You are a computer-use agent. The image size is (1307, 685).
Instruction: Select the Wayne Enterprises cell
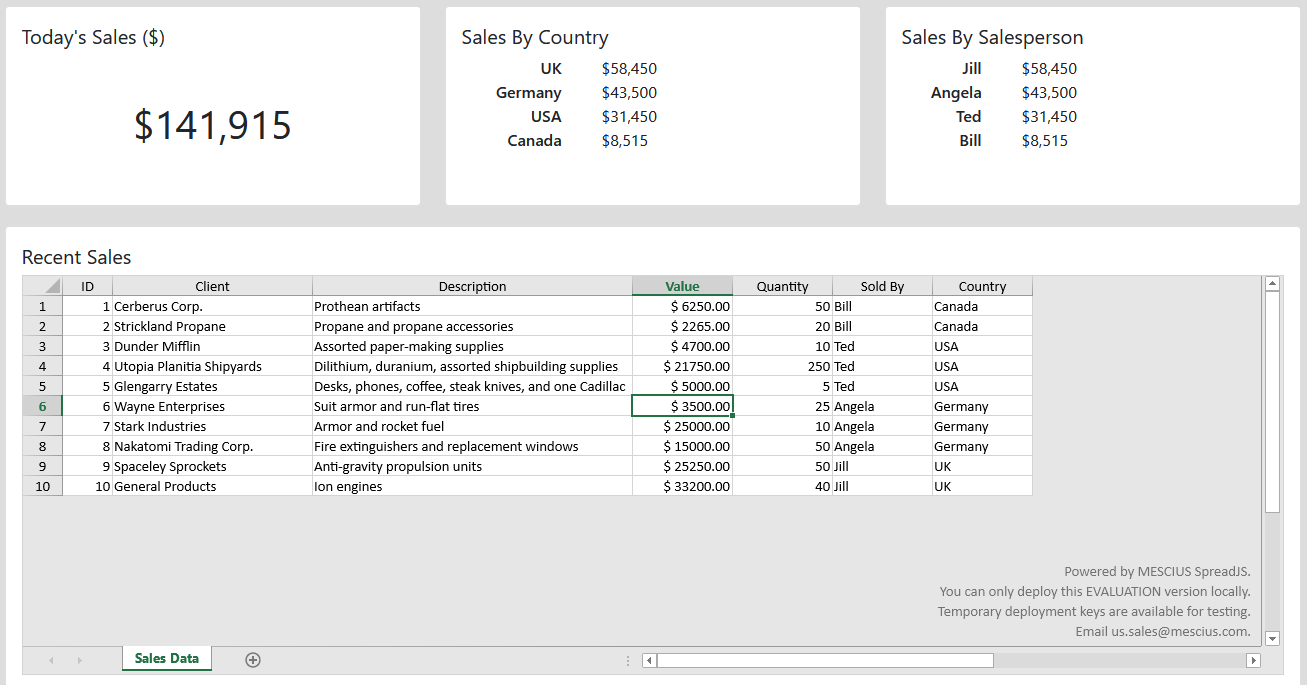click(212, 406)
